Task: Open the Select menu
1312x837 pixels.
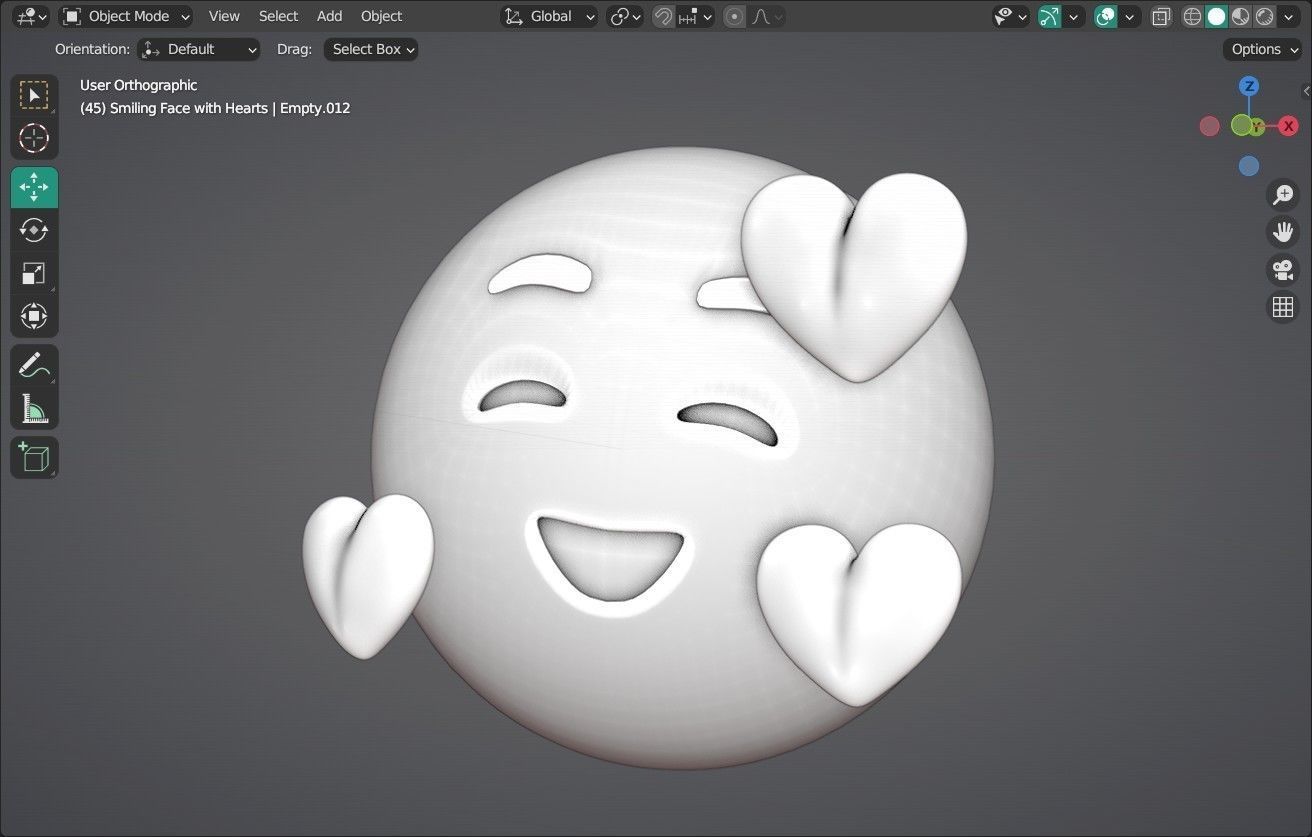Action: (x=278, y=16)
